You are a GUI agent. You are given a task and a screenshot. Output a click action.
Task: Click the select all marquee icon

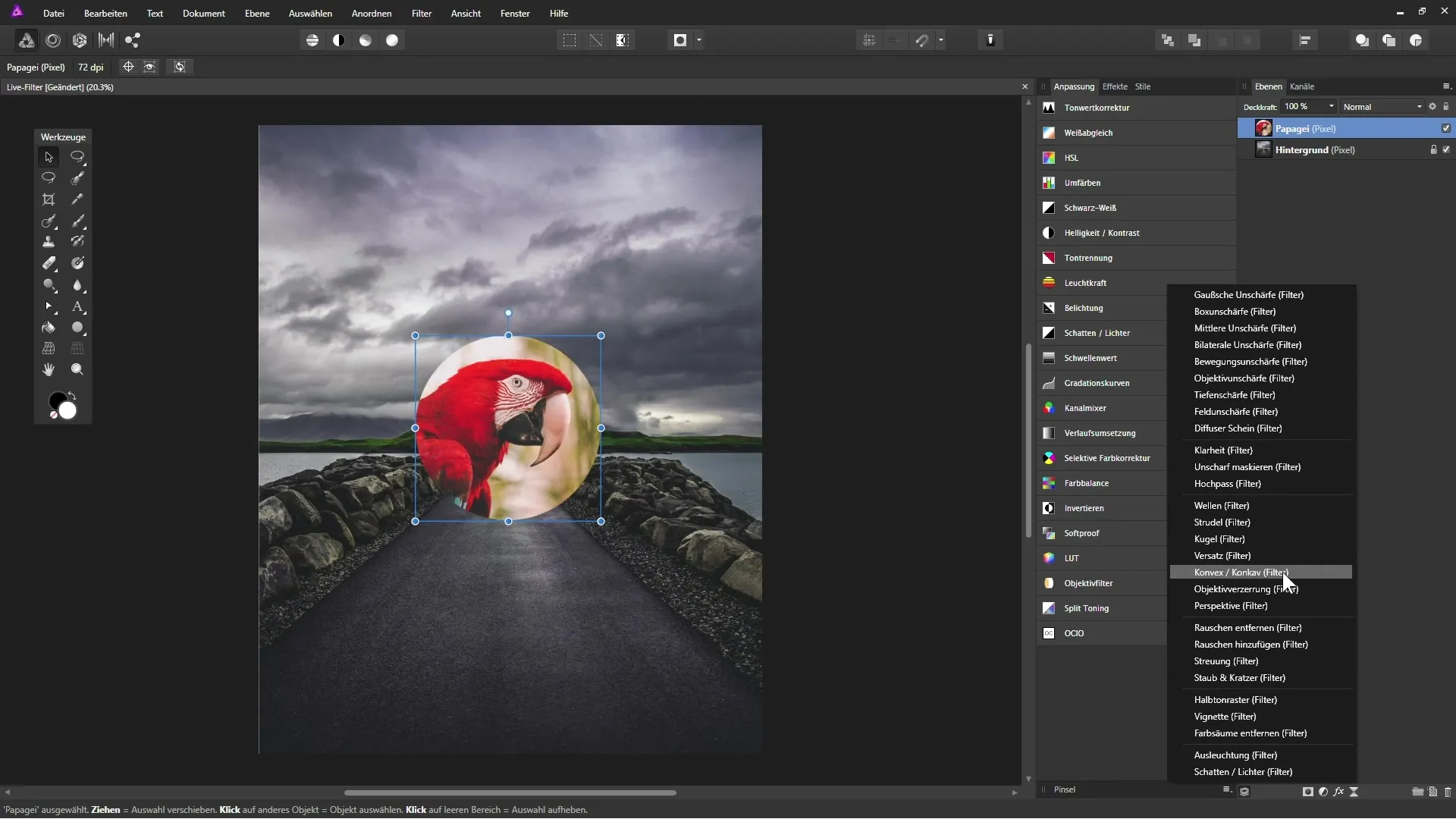click(x=570, y=40)
